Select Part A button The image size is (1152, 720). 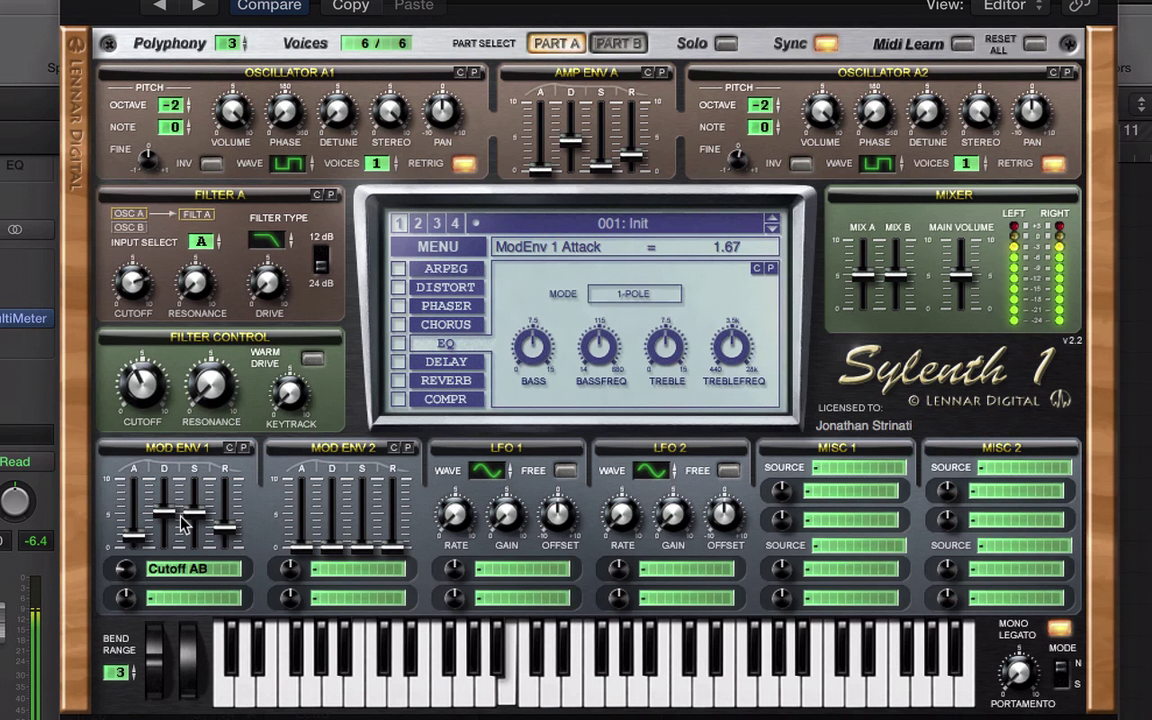point(556,43)
